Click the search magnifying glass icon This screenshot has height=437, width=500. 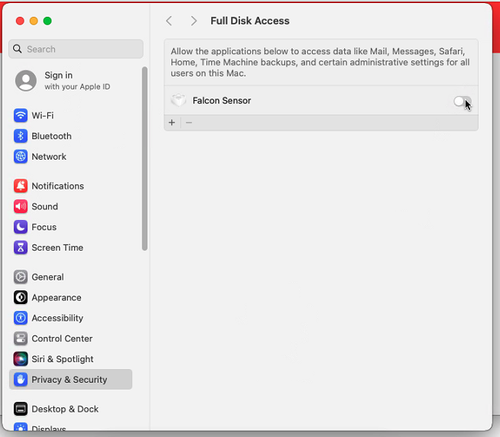tap(17, 49)
